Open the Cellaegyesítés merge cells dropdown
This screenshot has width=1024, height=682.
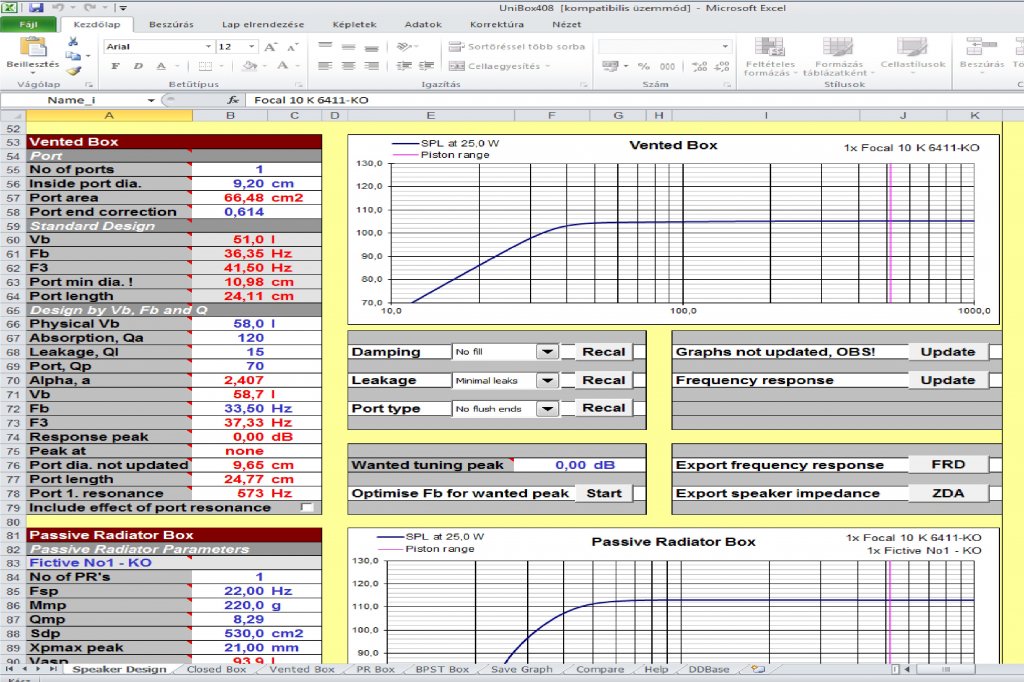pos(547,66)
